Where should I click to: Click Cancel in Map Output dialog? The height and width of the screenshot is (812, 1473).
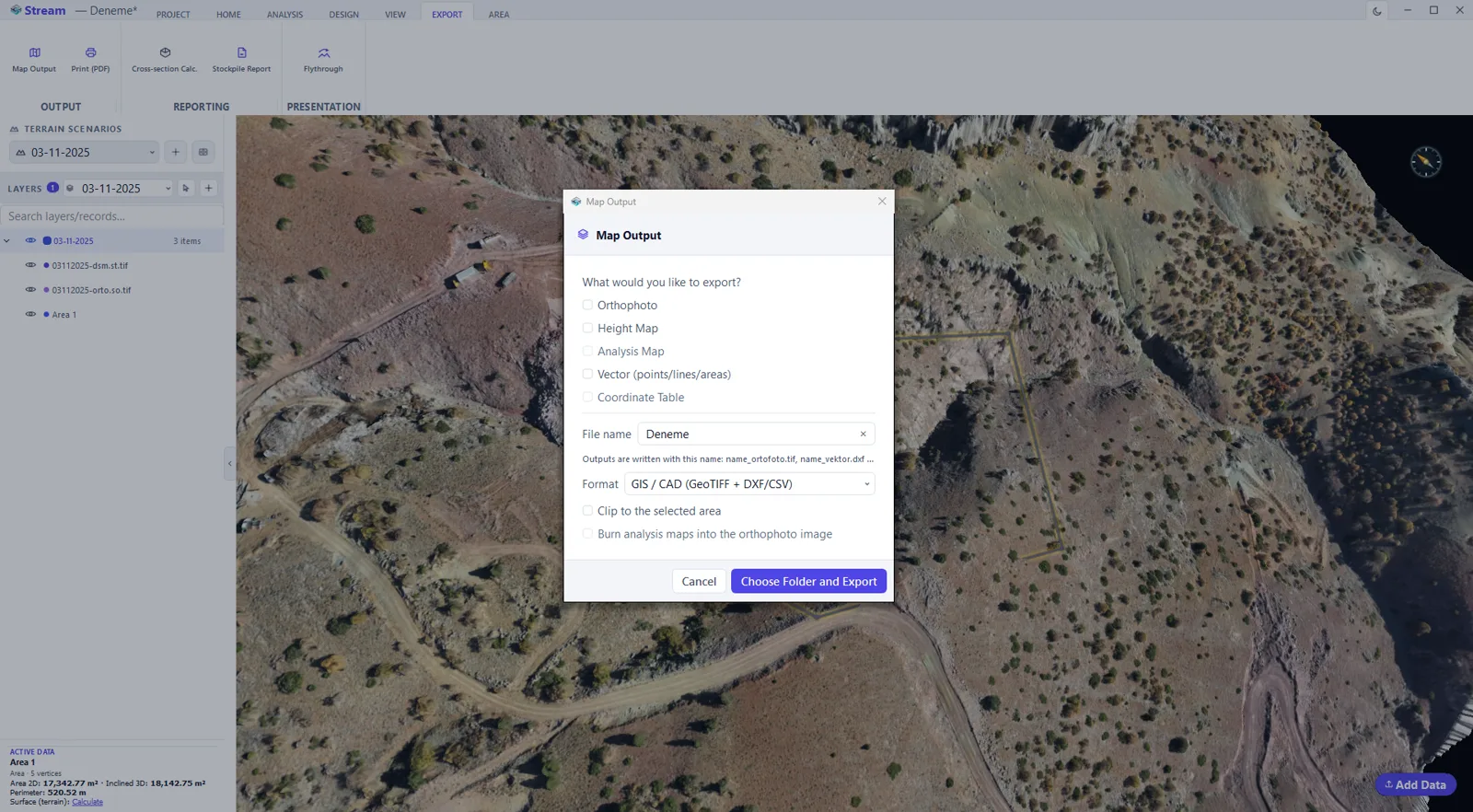coord(699,581)
